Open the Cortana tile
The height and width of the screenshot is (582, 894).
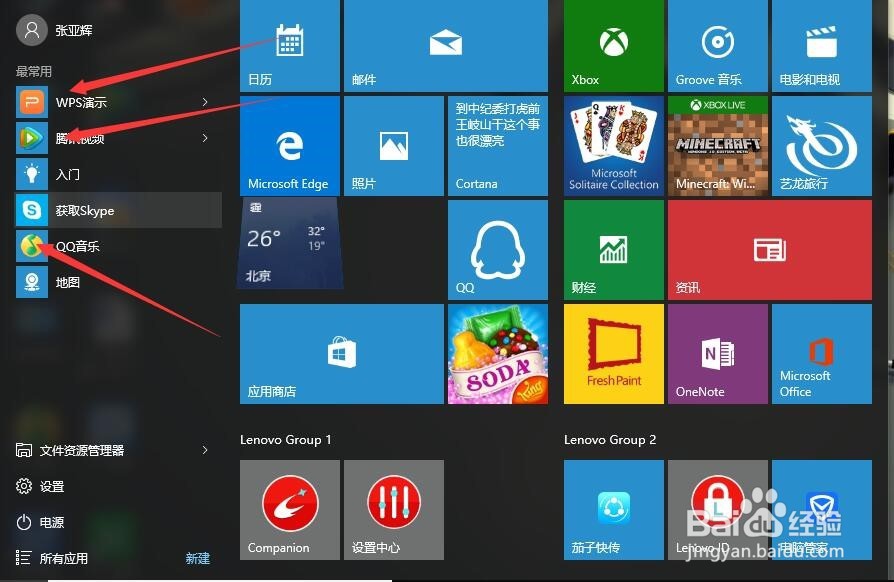(x=497, y=145)
